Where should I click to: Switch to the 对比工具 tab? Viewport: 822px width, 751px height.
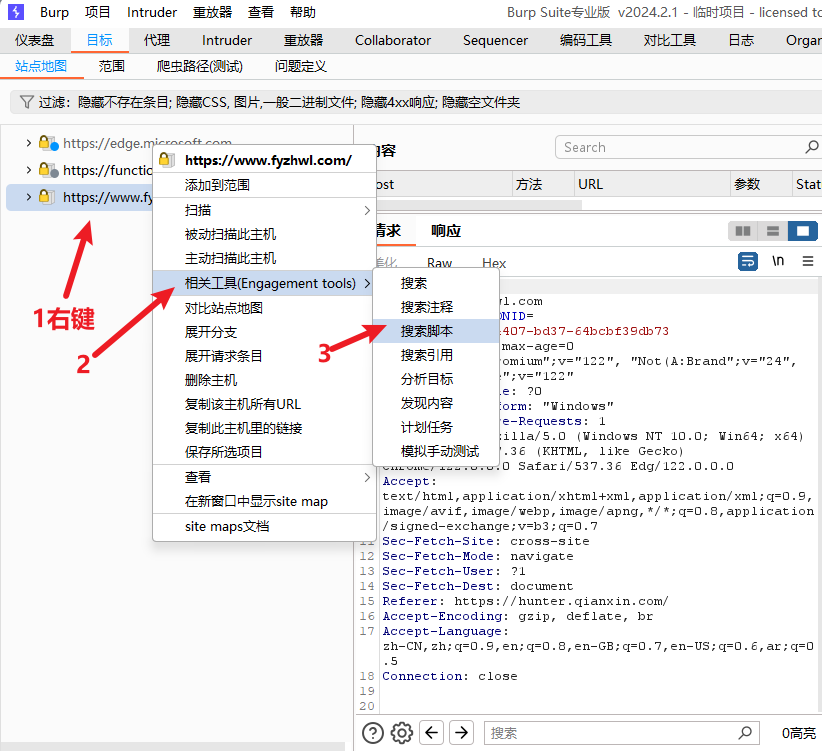pyautogui.click(x=669, y=40)
